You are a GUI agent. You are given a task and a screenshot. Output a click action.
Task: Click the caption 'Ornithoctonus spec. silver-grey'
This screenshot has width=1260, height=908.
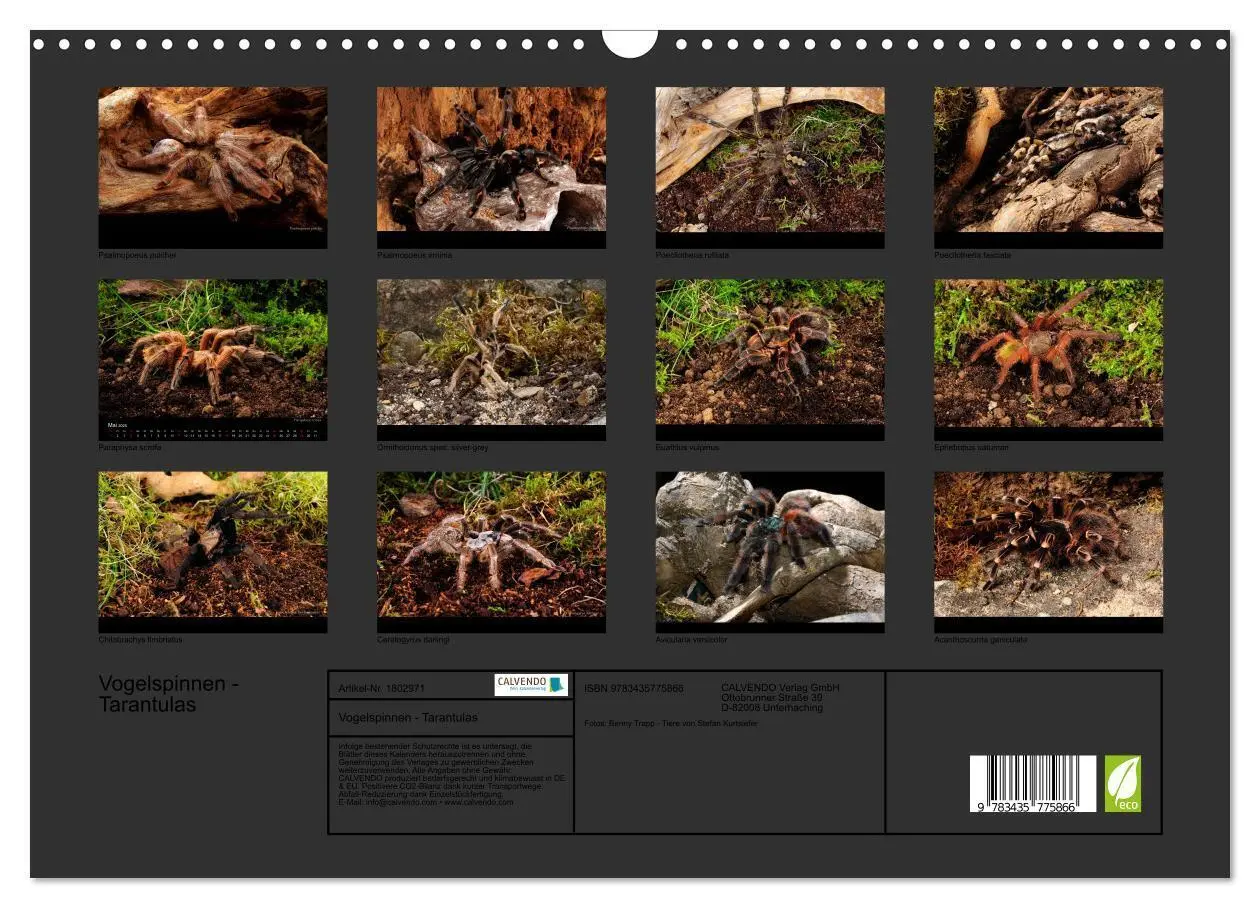click(x=433, y=448)
